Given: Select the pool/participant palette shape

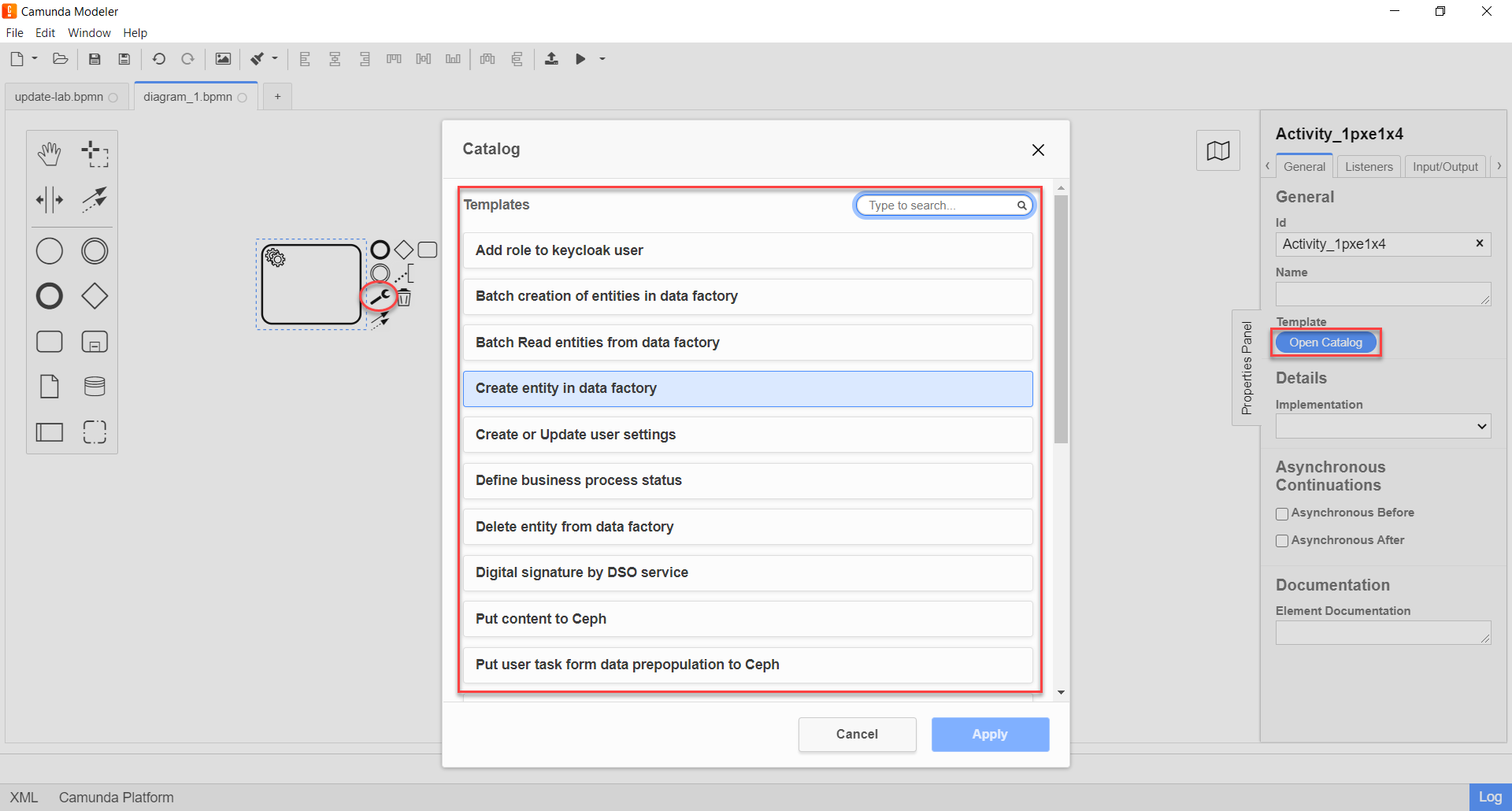Looking at the screenshot, I should [50, 431].
